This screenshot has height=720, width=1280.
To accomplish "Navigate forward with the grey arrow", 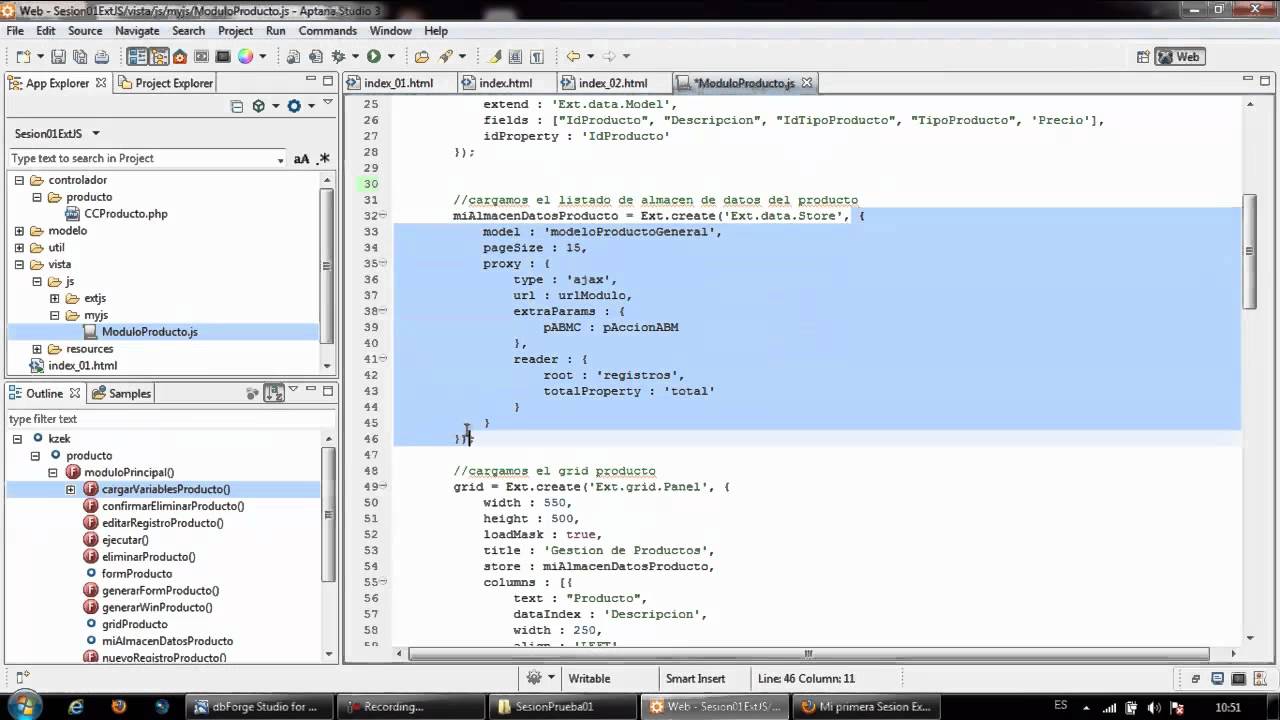I will (x=609, y=57).
